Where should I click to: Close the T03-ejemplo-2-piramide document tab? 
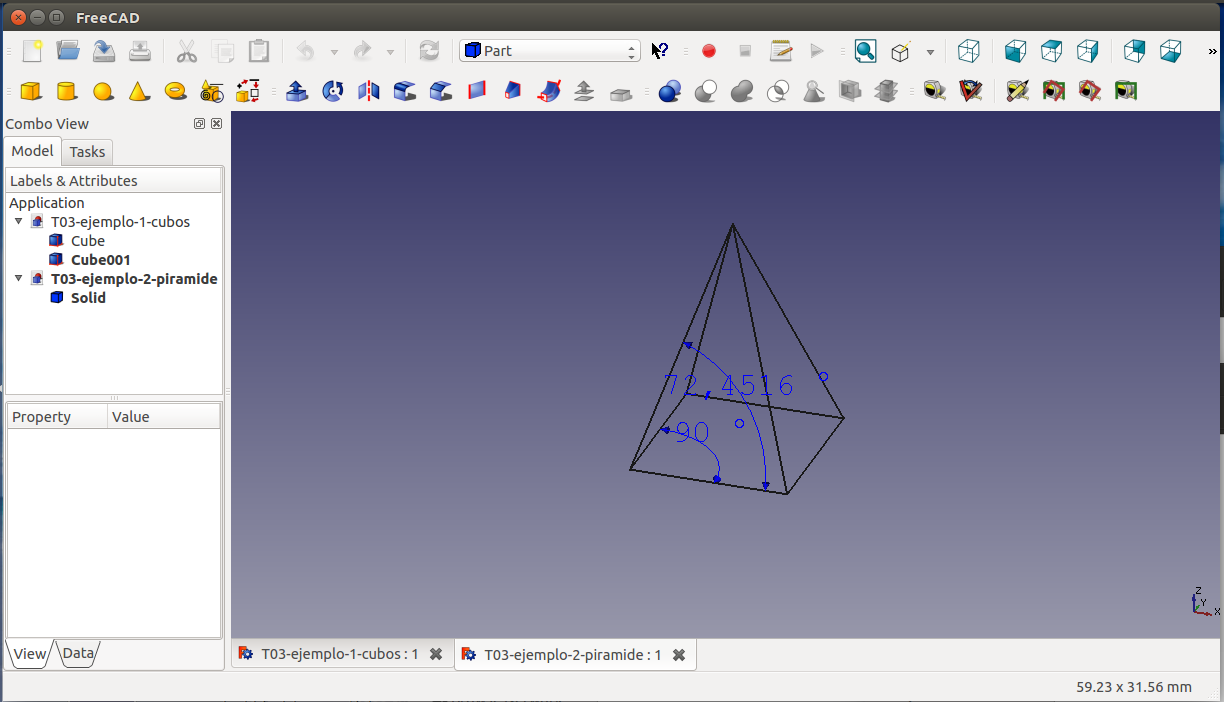point(679,655)
